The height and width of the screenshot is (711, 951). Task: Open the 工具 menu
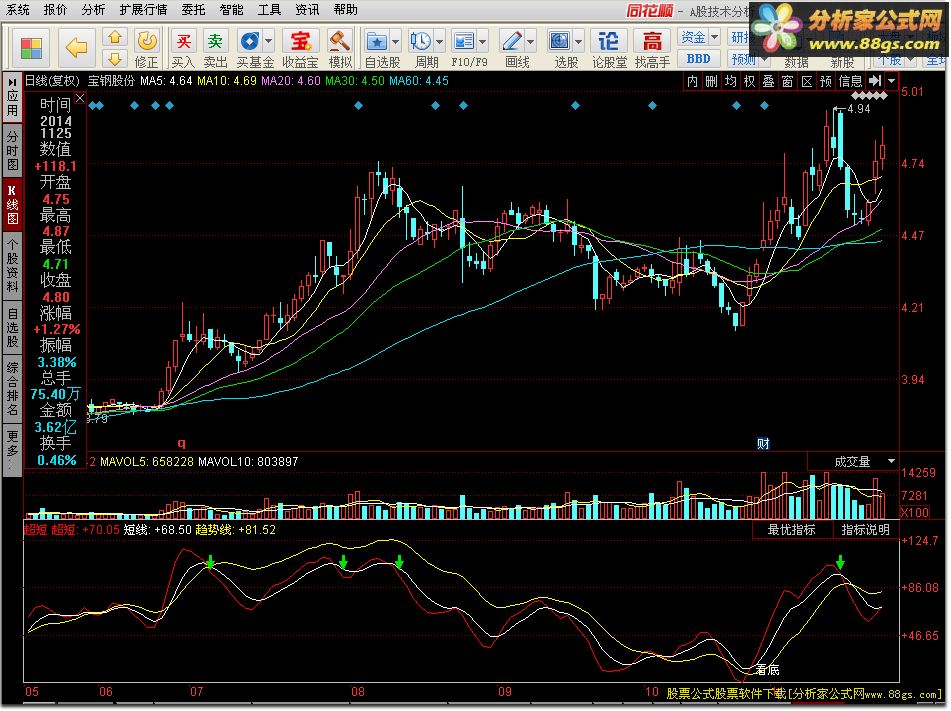[269, 10]
